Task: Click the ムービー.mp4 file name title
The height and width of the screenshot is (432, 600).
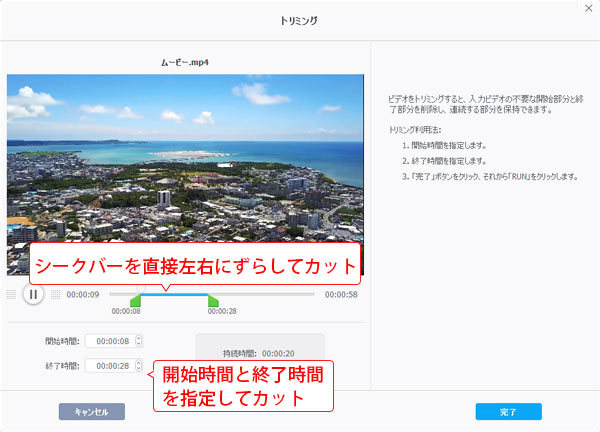Action: tap(185, 62)
